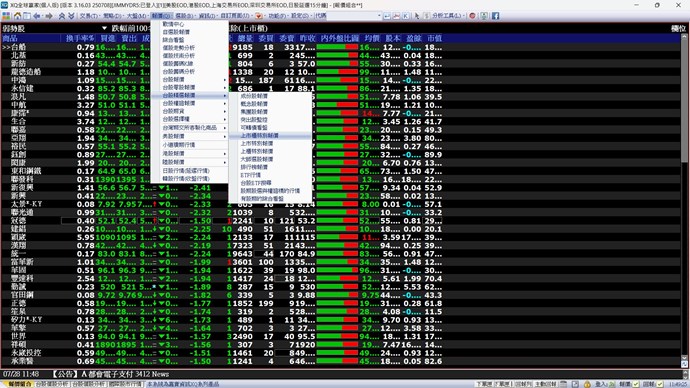Click the double down-chevron icon

(71, 16)
